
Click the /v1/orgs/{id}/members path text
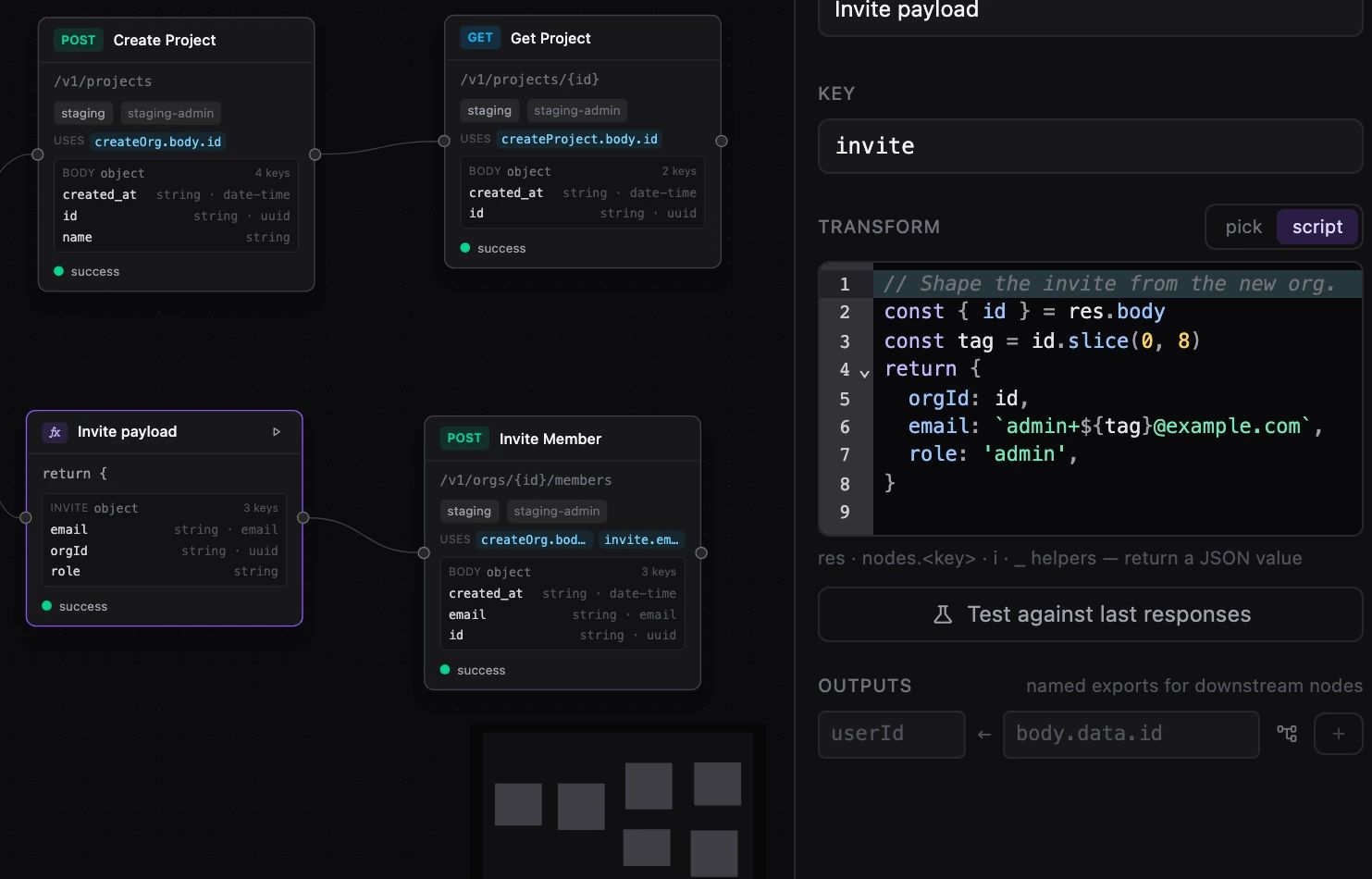(x=525, y=480)
